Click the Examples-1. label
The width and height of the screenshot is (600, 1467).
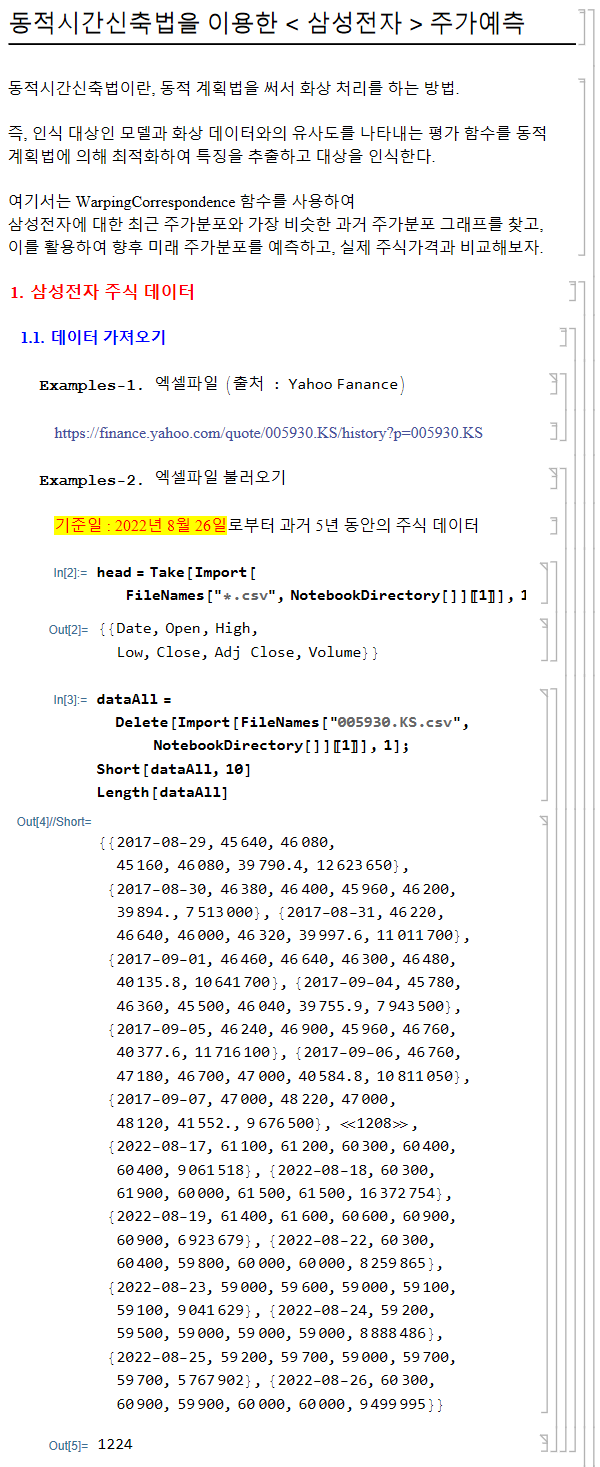(x=92, y=385)
